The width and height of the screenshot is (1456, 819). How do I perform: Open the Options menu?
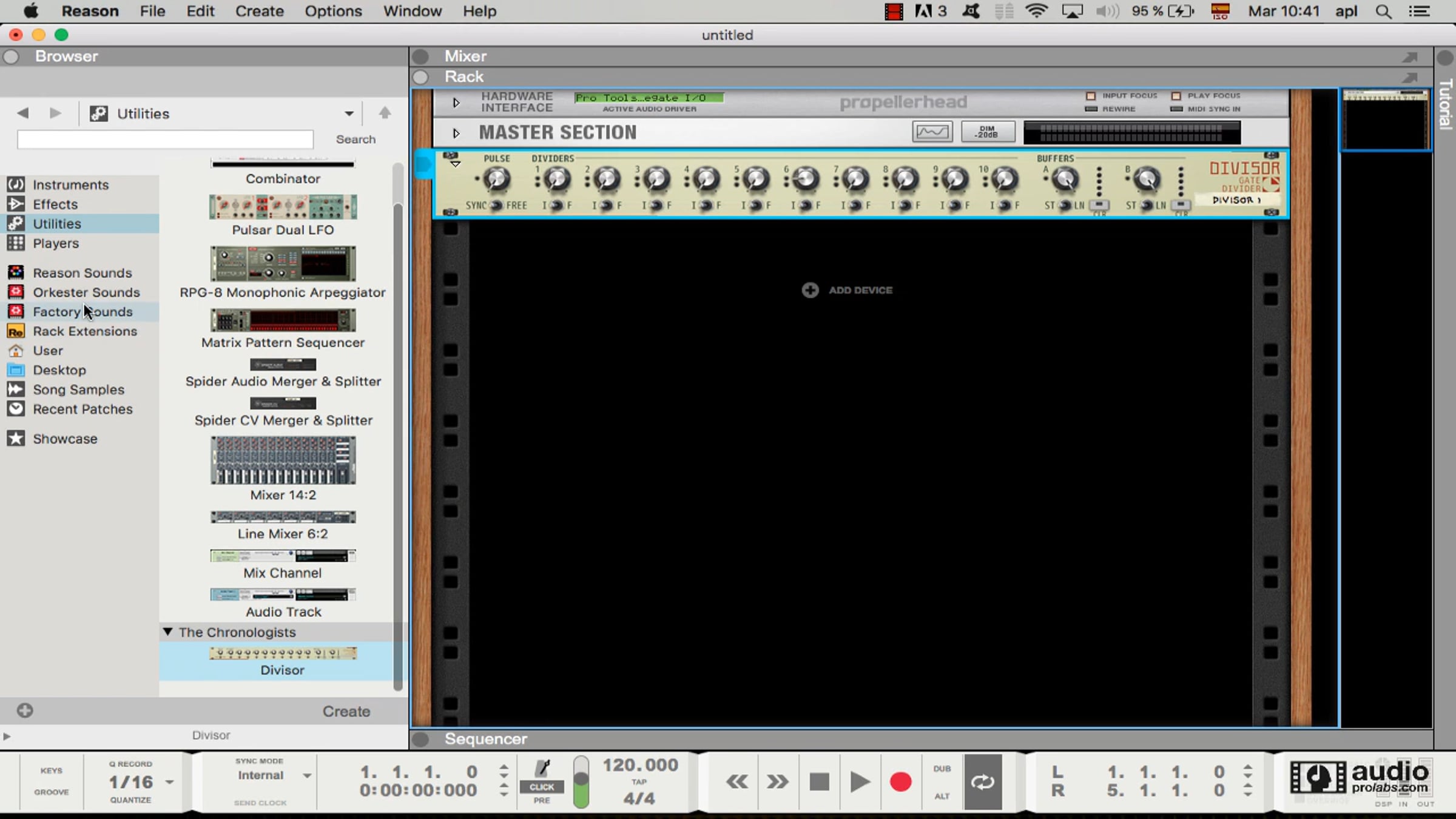[x=332, y=11]
